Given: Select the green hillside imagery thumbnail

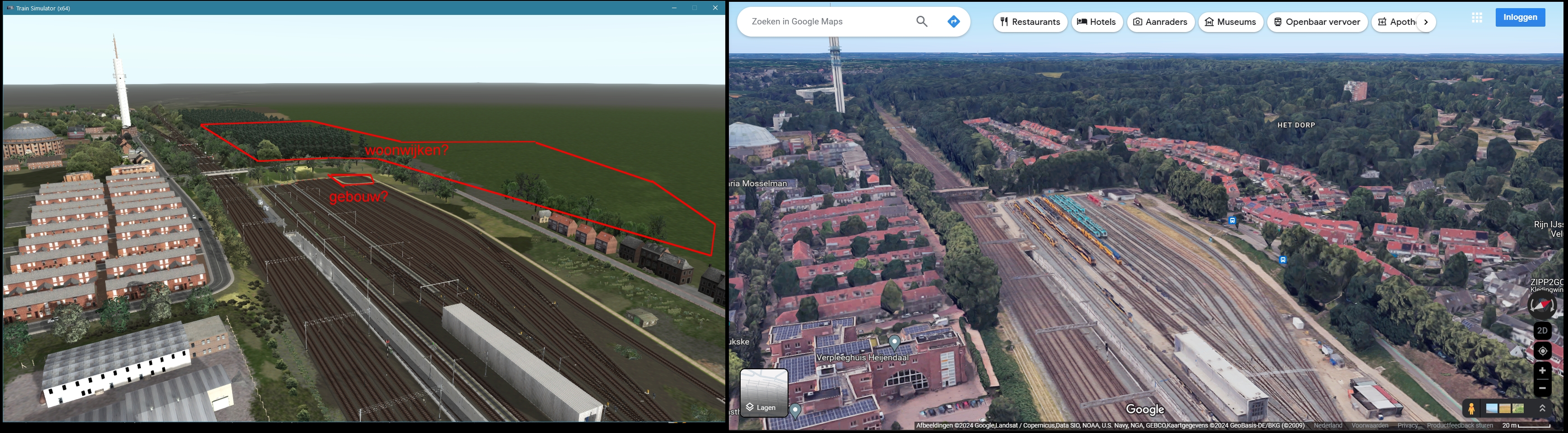Looking at the screenshot, I should pyautogui.click(x=1518, y=409).
